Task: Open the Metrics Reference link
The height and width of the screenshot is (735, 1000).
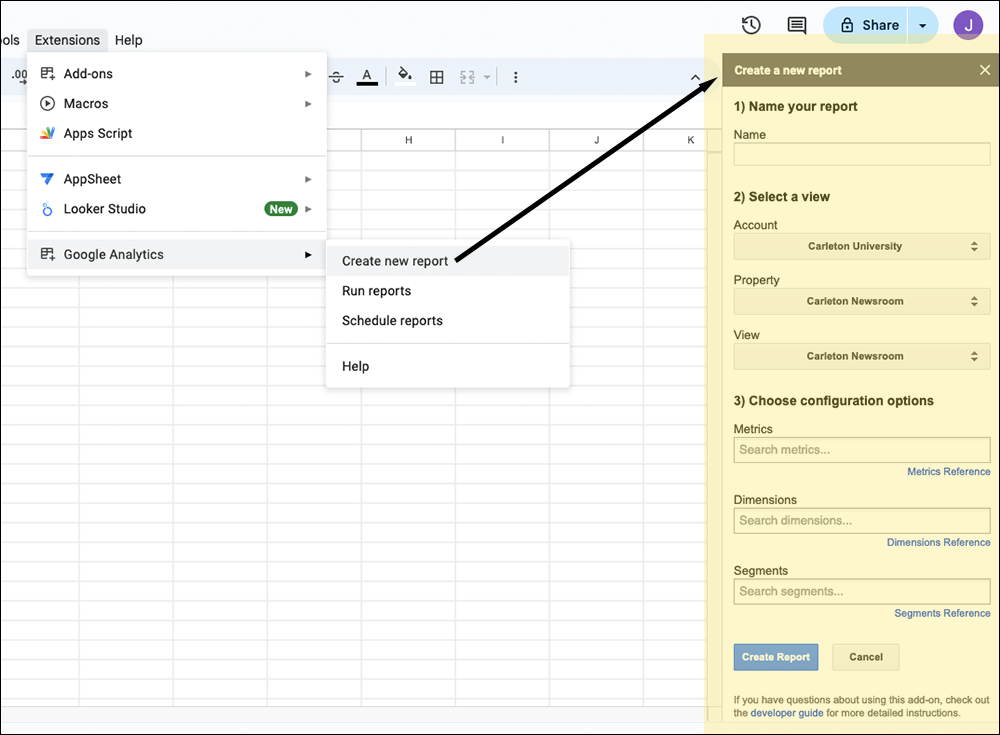Action: [x=948, y=471]
